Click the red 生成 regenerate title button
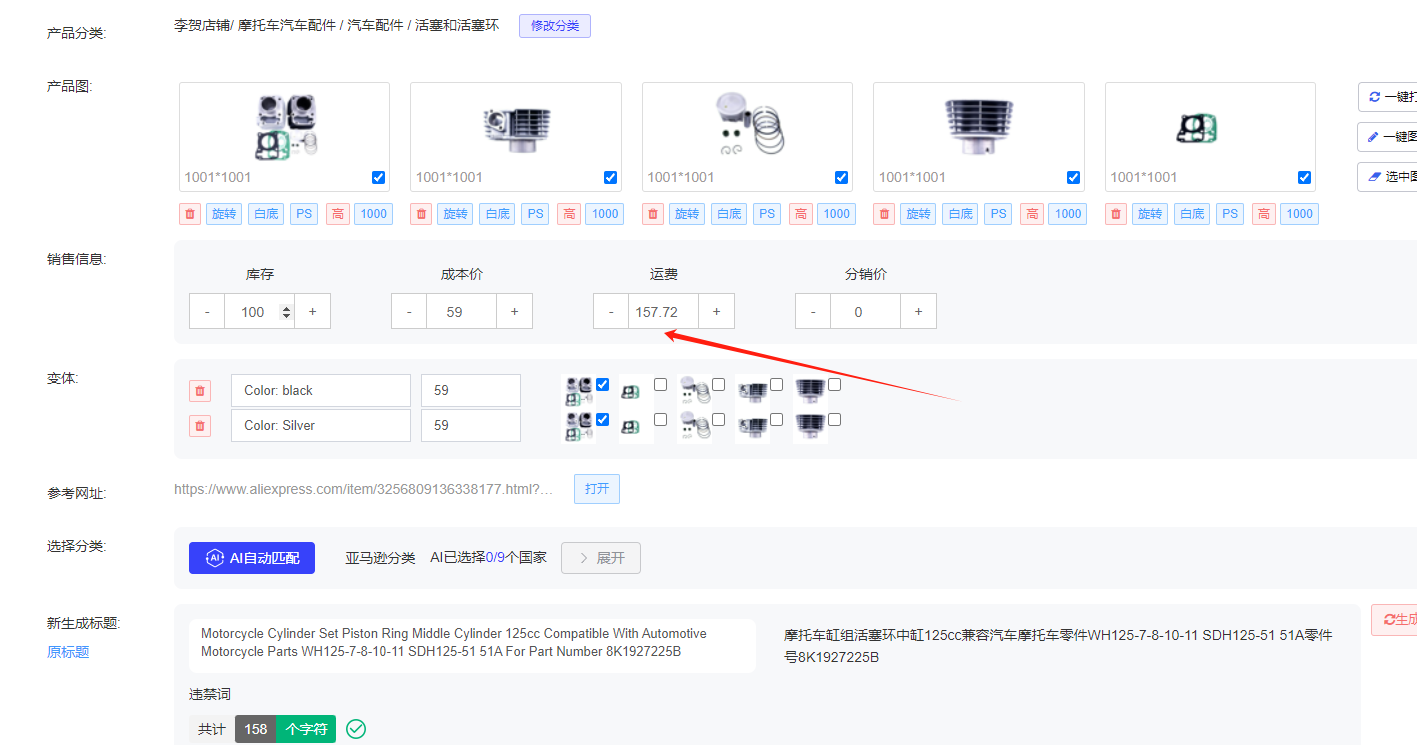The image size is (1417, 745). click(x=1396, y=620)
